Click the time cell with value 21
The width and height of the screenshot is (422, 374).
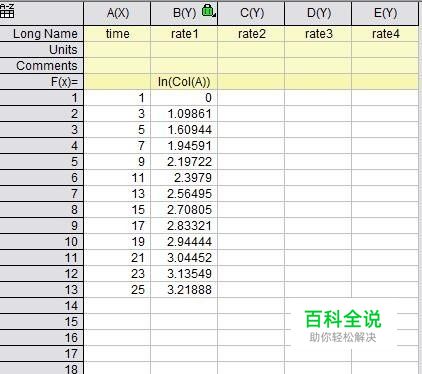(117, 258)
